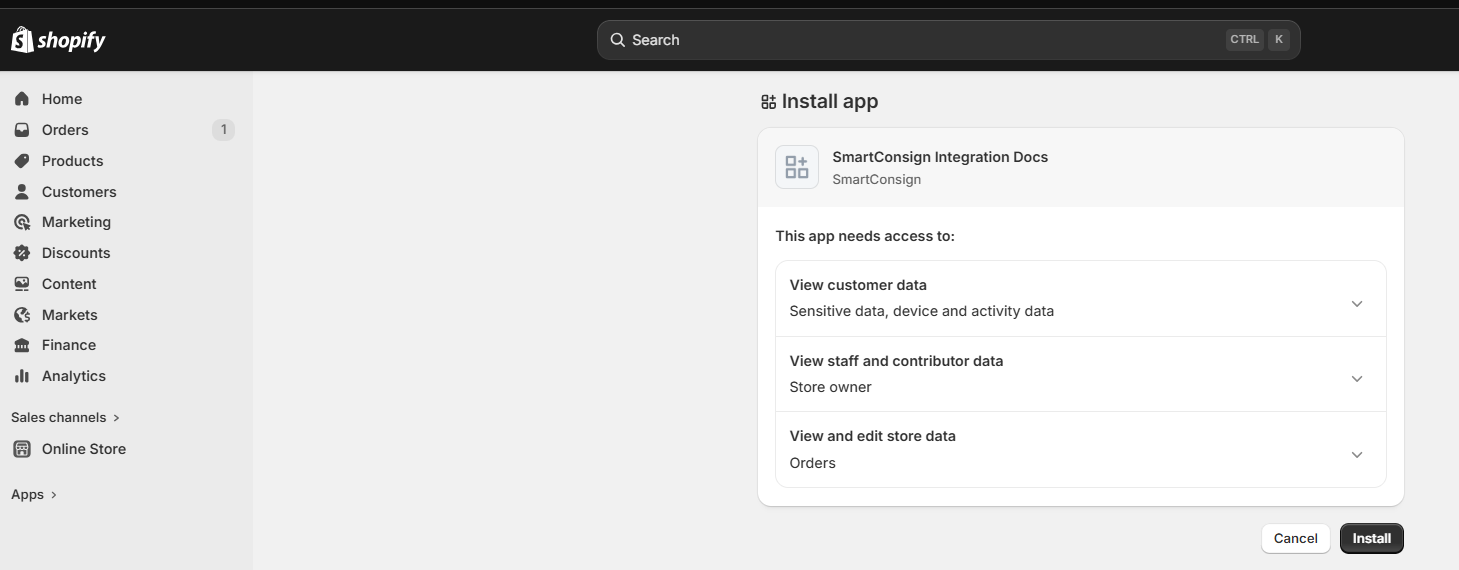Click the "View customer data" title
The image size is (1459, 570).
pos(858,285)
